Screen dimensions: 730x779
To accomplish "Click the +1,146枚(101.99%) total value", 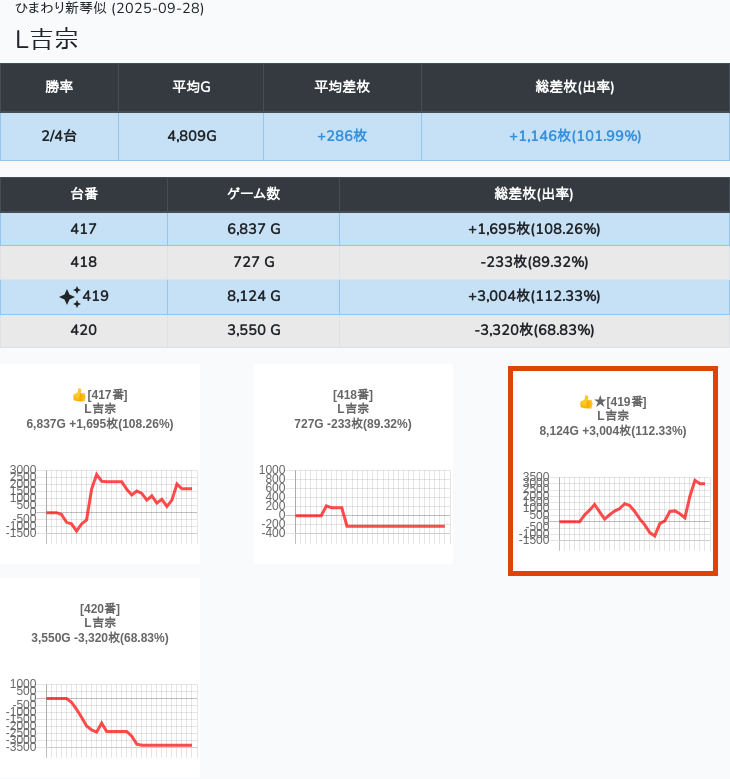I will [x=575, y=136].
